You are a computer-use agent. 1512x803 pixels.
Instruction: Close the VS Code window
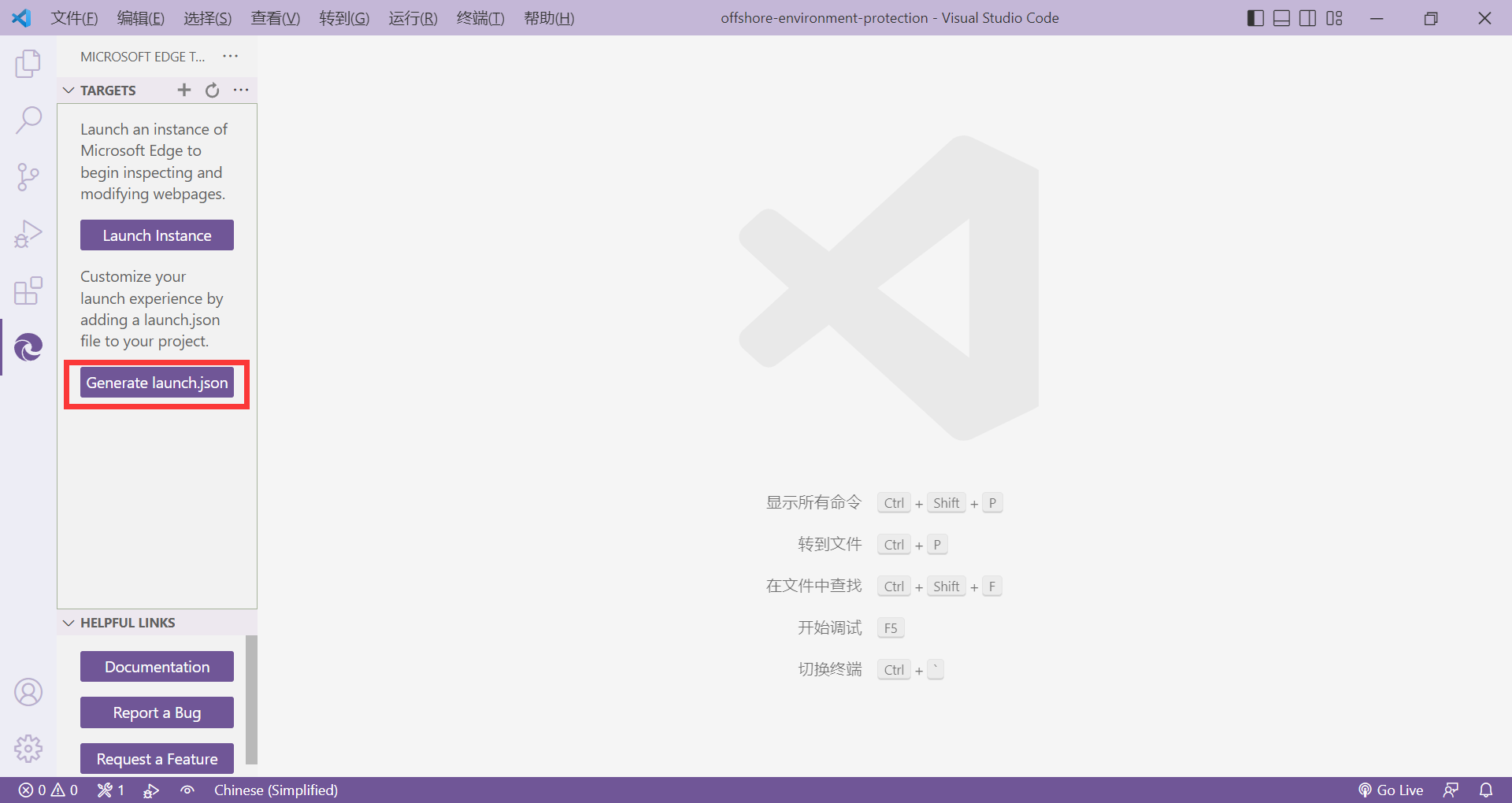[x=1484, y=17]
